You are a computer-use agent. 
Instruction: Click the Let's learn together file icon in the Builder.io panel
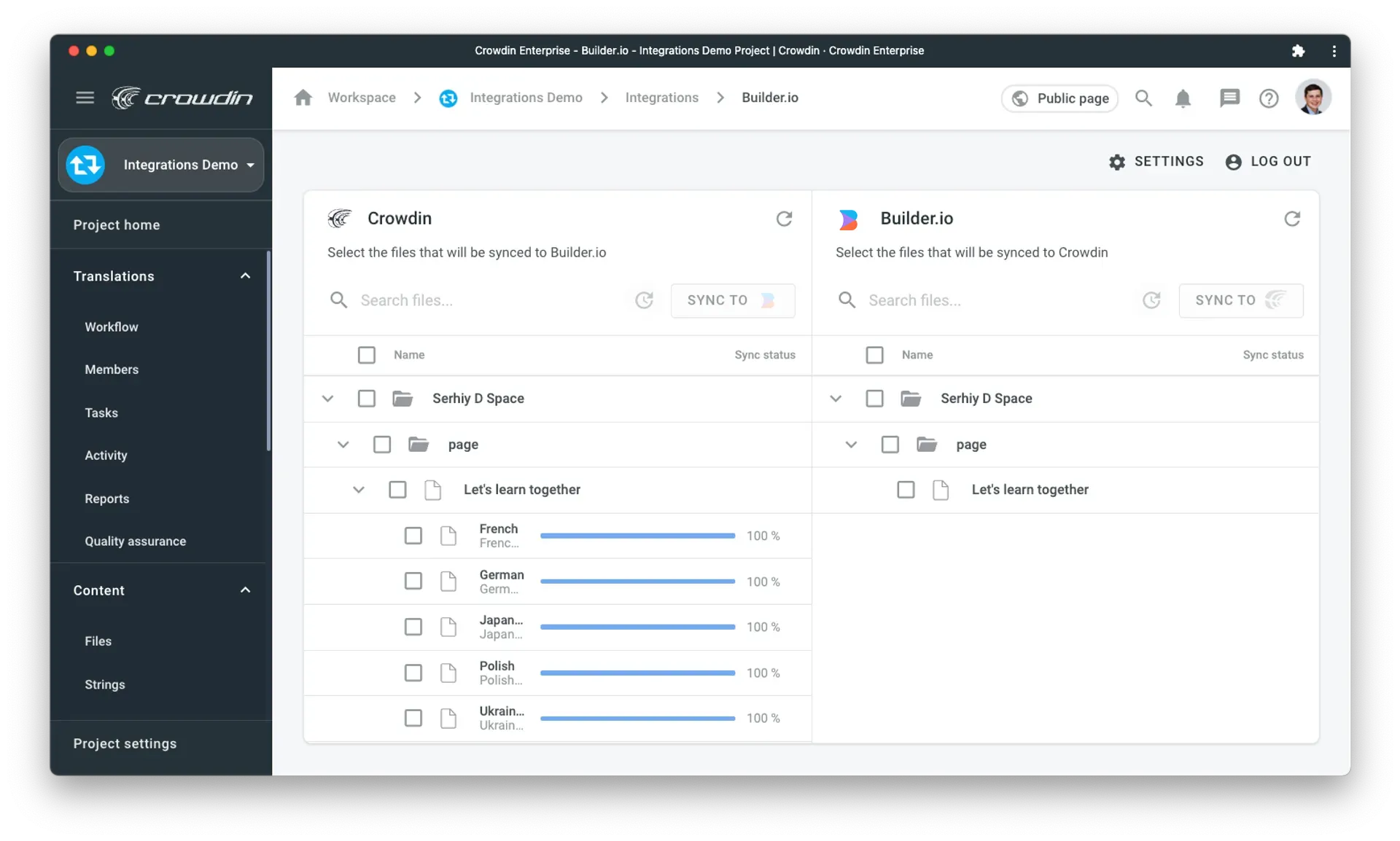(x=941, y=490)
